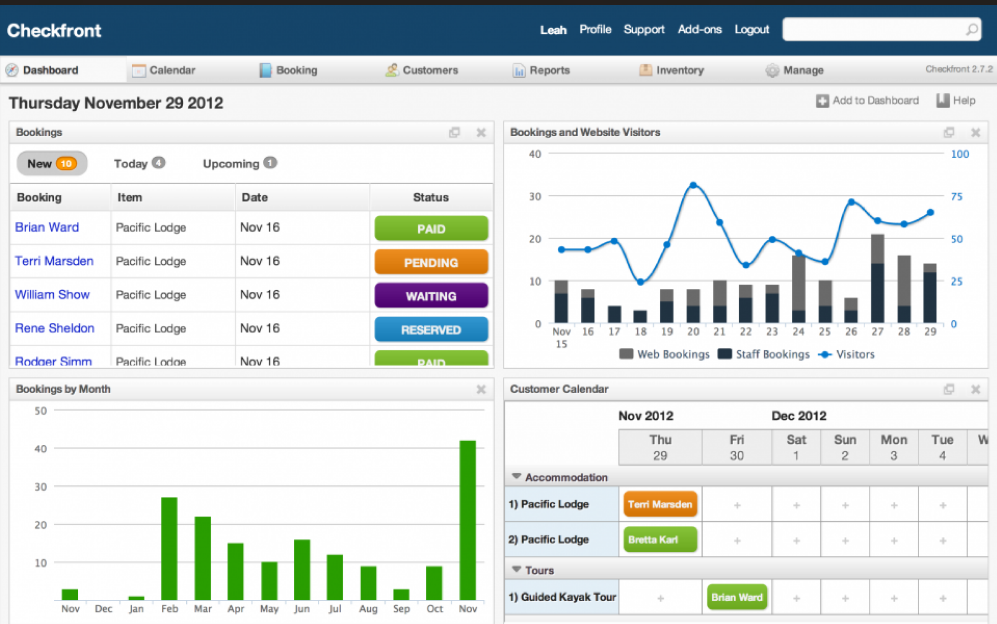Select the New bookings tab
997x624 pixels.
click(52, 163)
